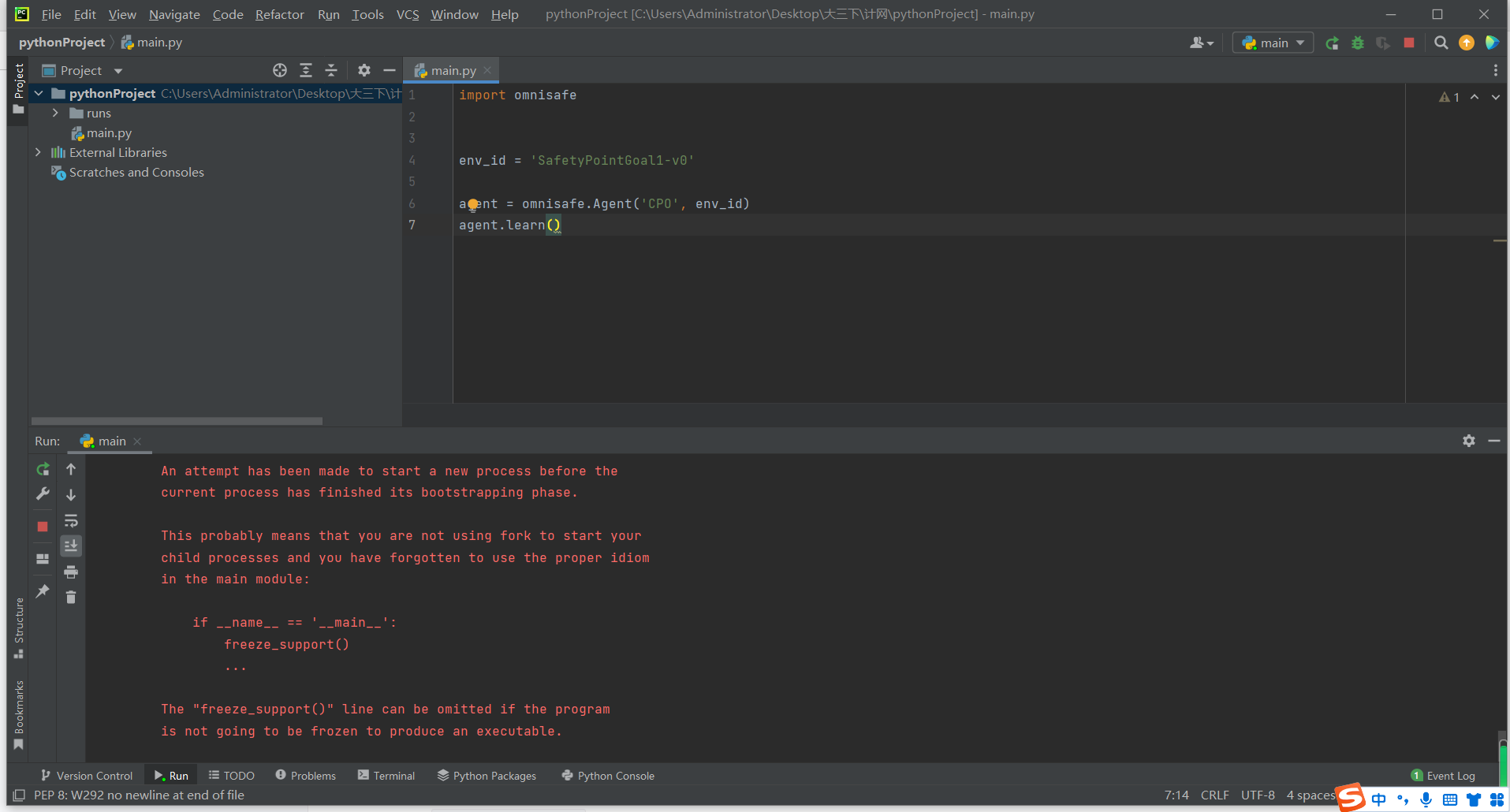Screen dimensions: 1510x812
Task: Toggle scroll to end in the console
Action: (71, 545)
